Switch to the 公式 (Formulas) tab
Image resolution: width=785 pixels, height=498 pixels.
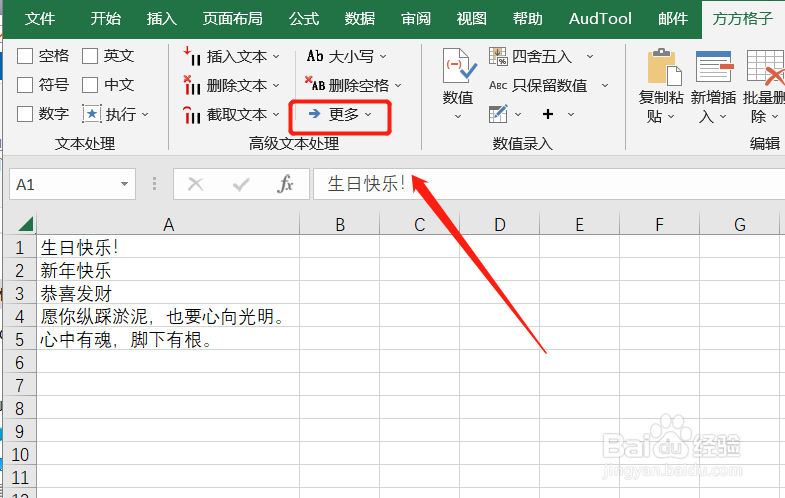click(303, 19)
